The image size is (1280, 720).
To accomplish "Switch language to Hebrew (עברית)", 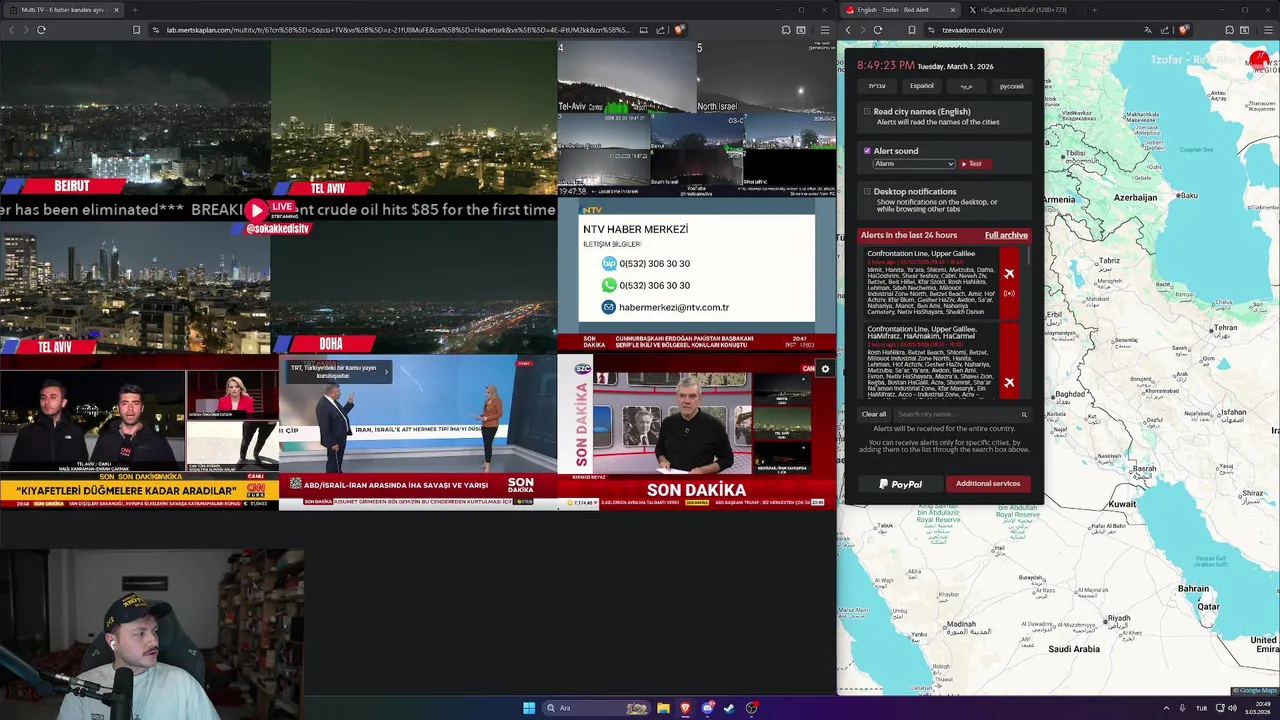I will click(x=877, y=86).
